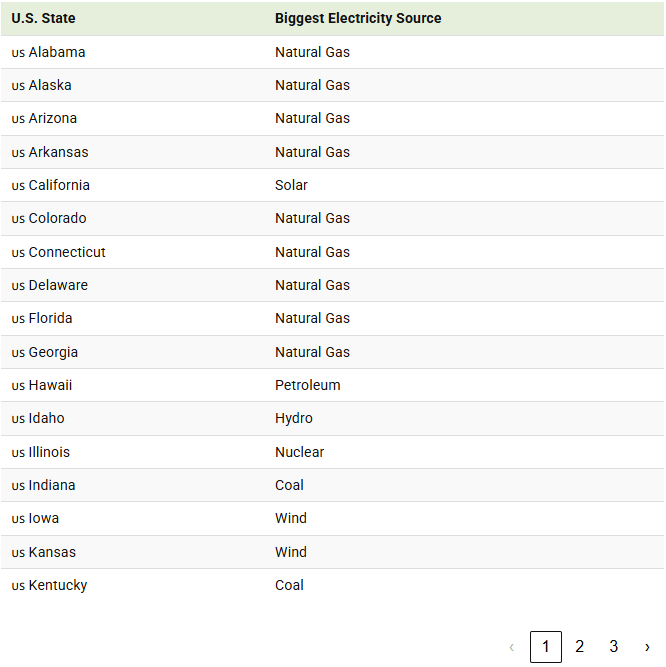Viewport: 666px width, 667px height.
Task: Click Nuclear source for Illinois
Action: coord(299,452)
